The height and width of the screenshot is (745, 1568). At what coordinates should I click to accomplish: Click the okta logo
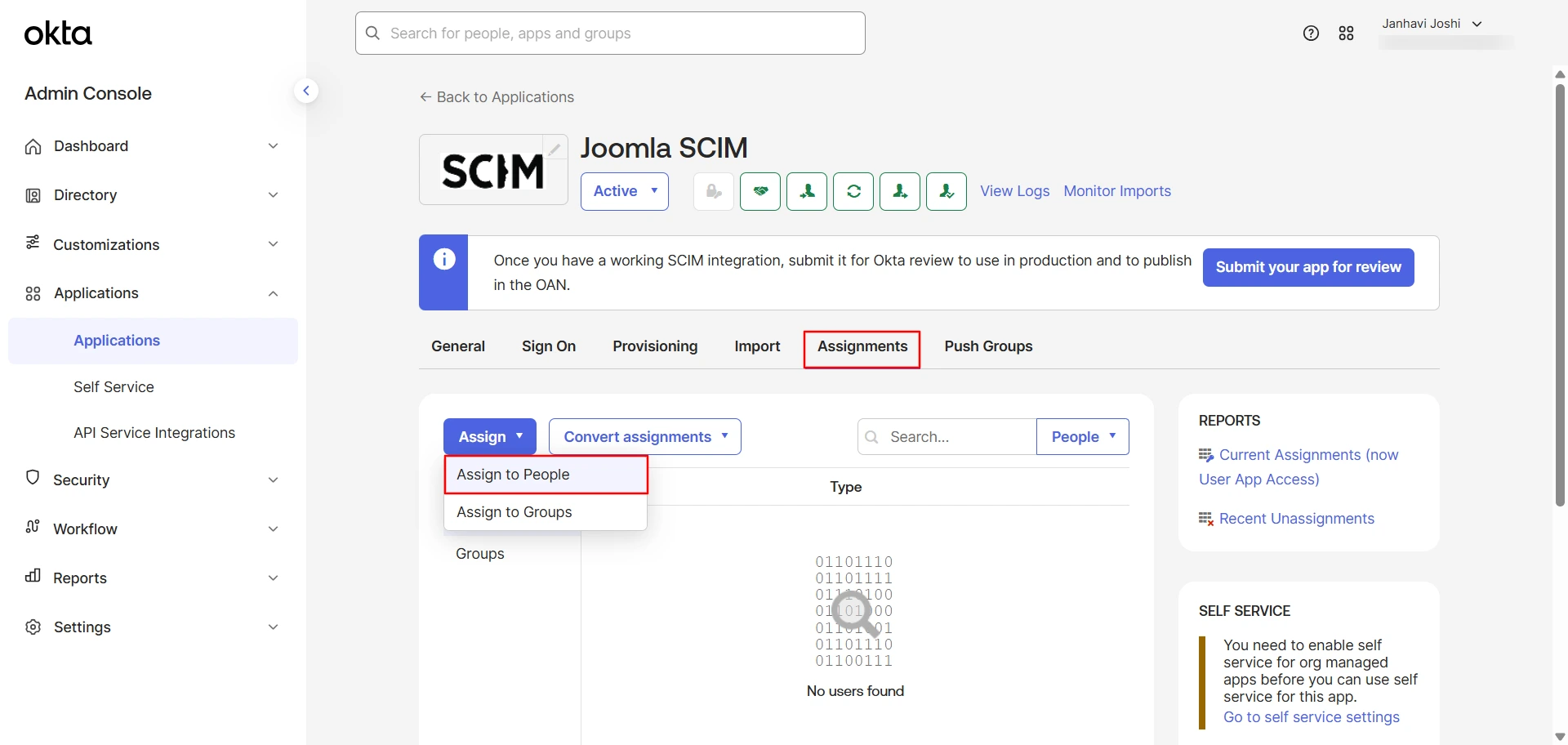tap(58, 33)
